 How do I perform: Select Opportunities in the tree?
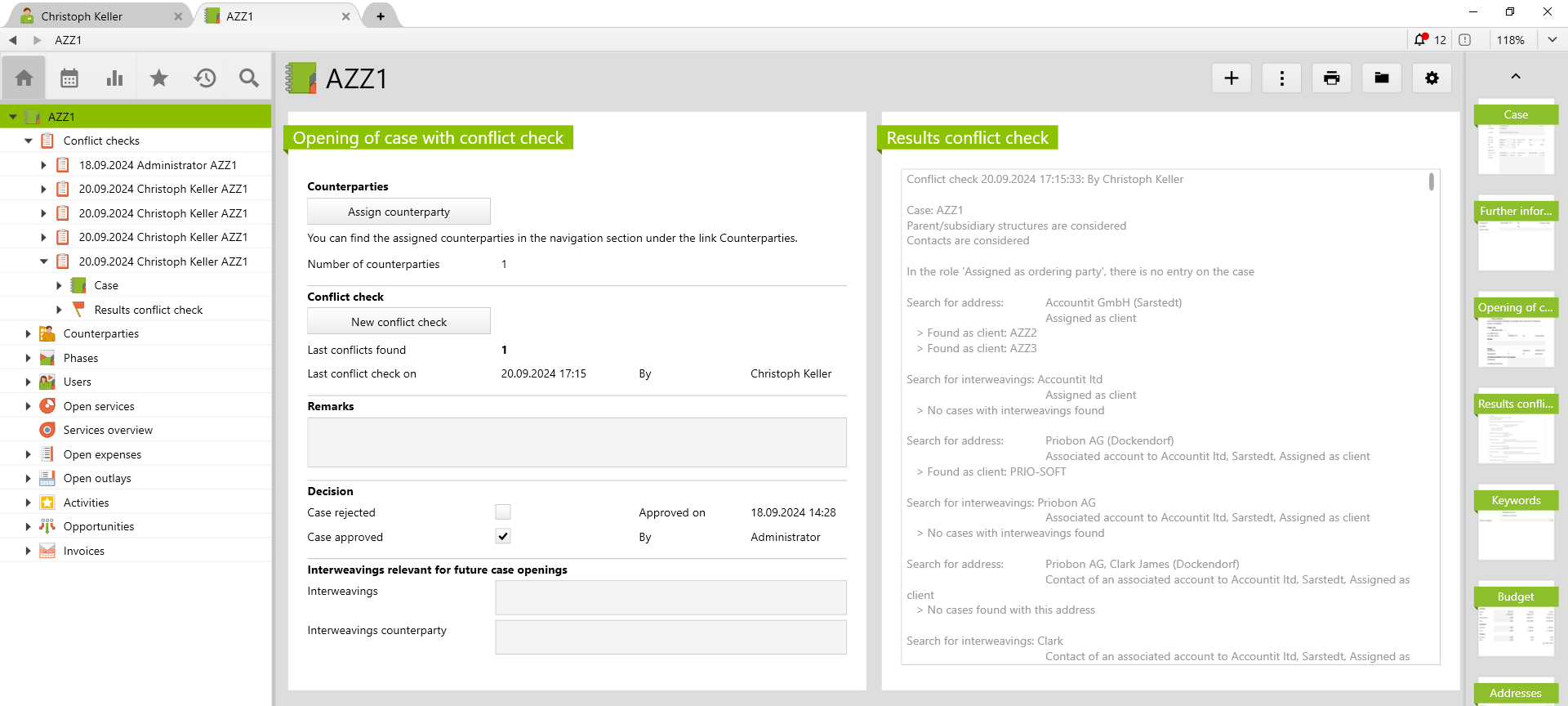(99, 526)
